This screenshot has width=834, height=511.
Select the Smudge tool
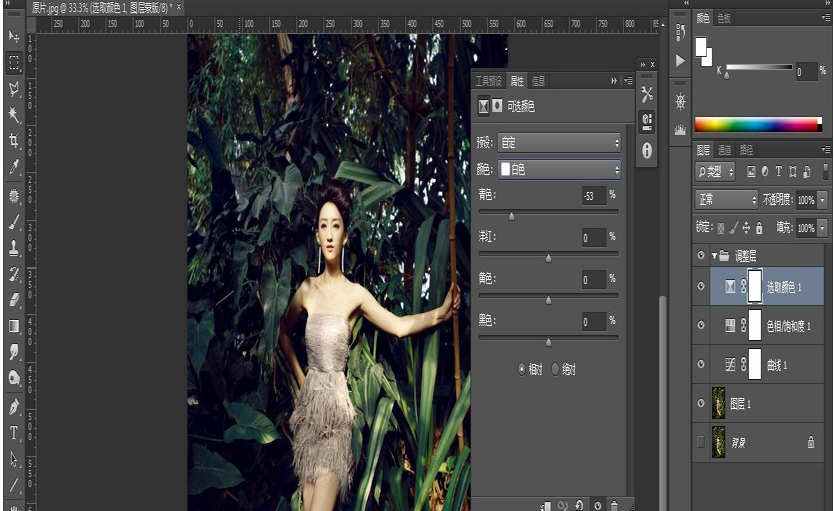click(x=14, y=352)
